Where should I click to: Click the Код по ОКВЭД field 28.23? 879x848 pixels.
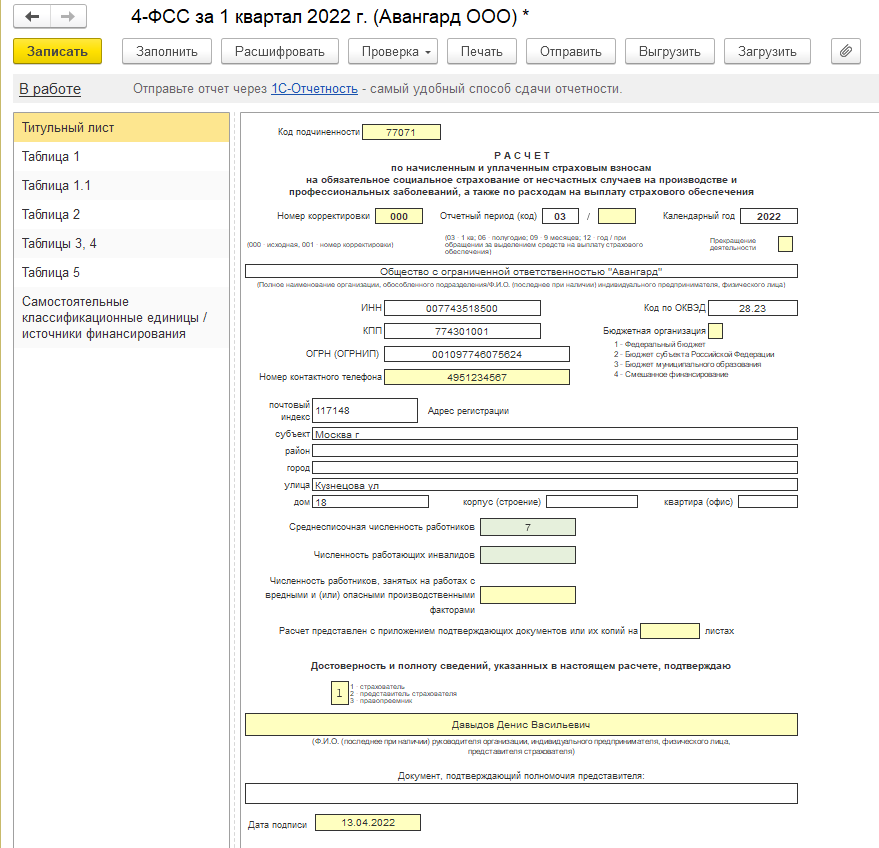(753, 308)
